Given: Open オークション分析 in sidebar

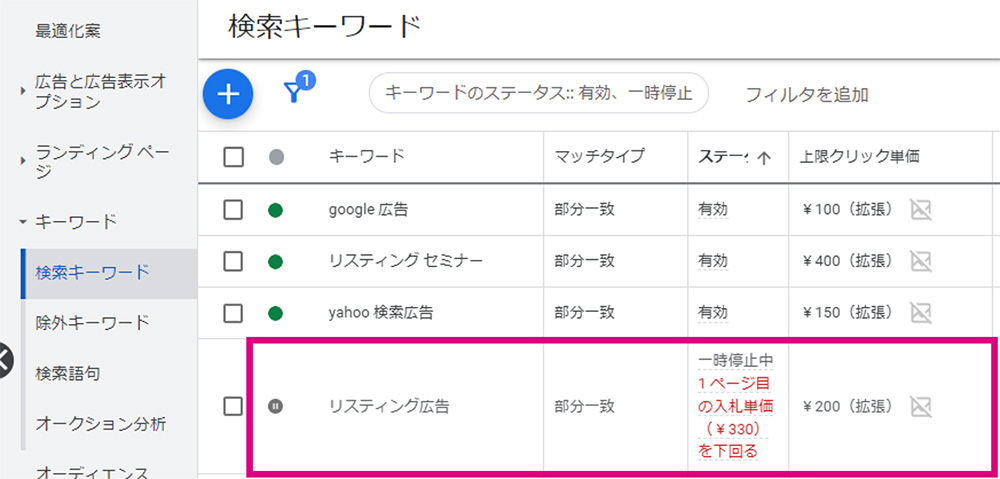Looking at the screenshot, I should [x=101, y=424].
